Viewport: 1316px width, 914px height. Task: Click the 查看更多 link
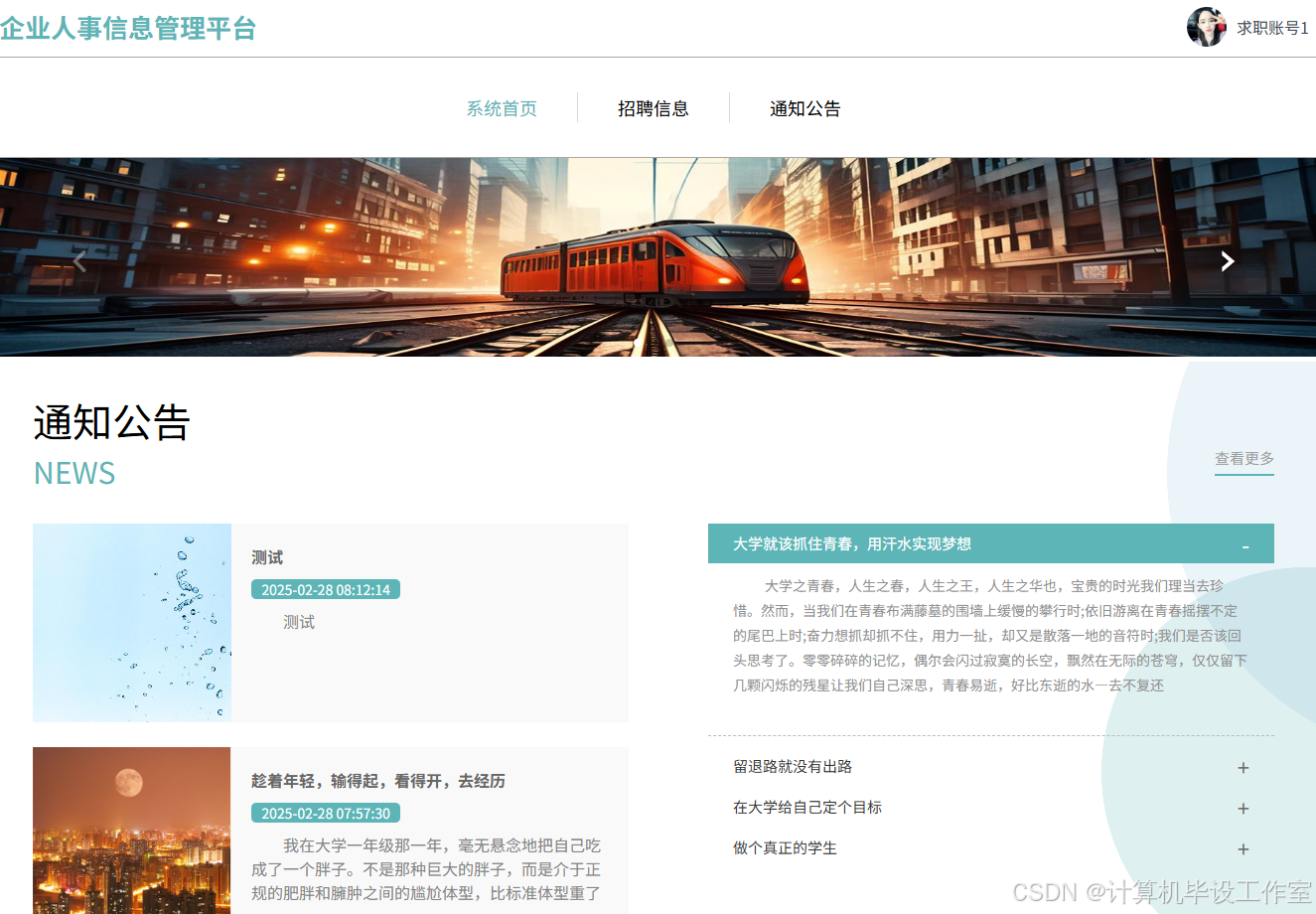[1244, 458]
